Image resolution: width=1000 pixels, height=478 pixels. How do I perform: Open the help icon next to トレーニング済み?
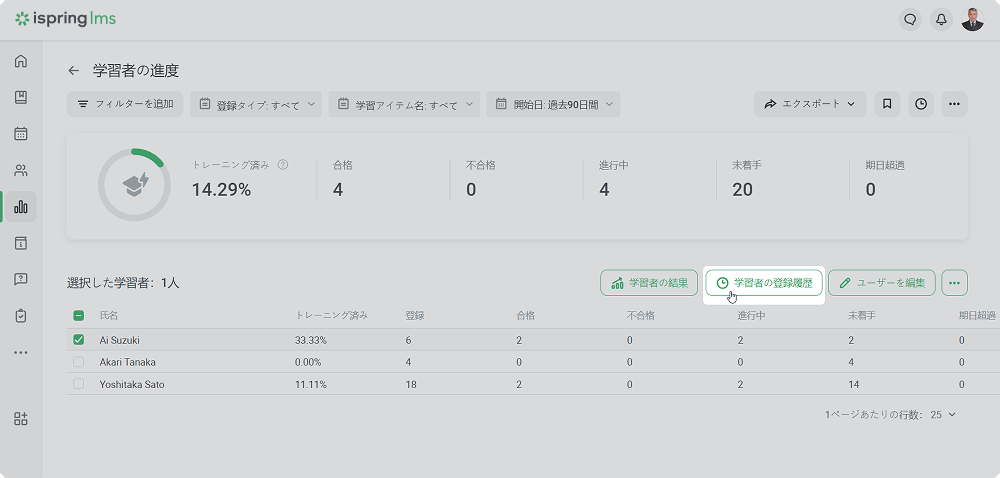pyautogui.click(x=283, y=164)
